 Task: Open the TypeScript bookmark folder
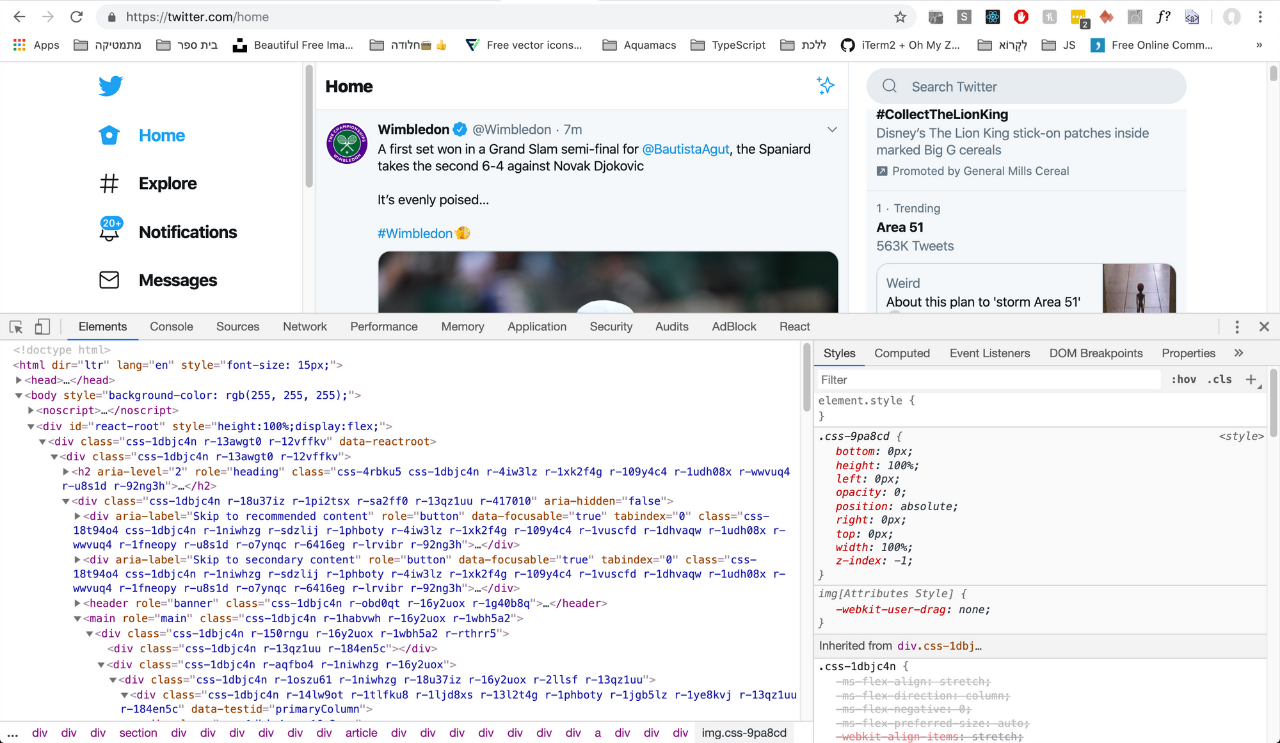click(x=727, y=45)
